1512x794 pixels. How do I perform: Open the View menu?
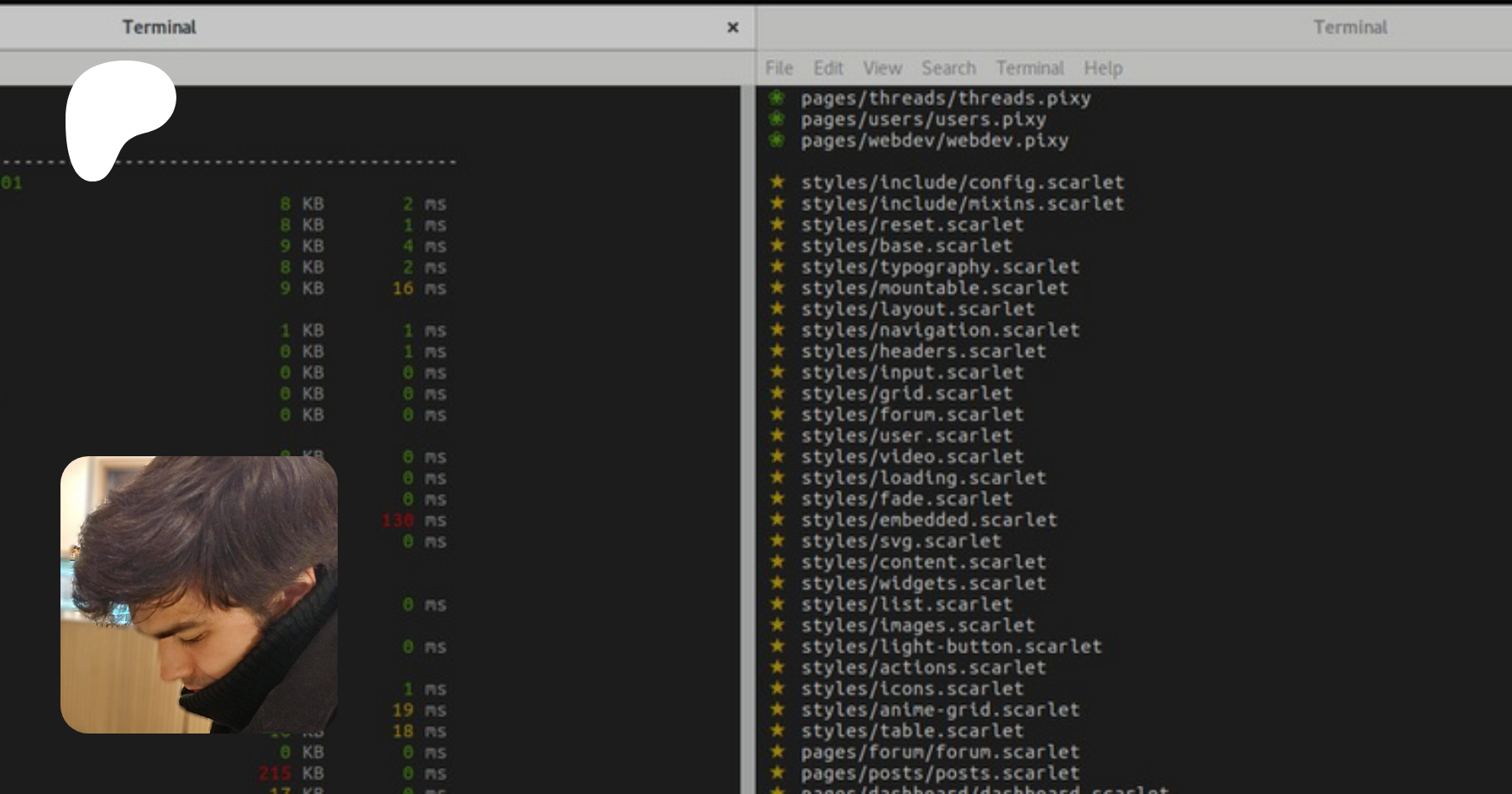[882, 68]
